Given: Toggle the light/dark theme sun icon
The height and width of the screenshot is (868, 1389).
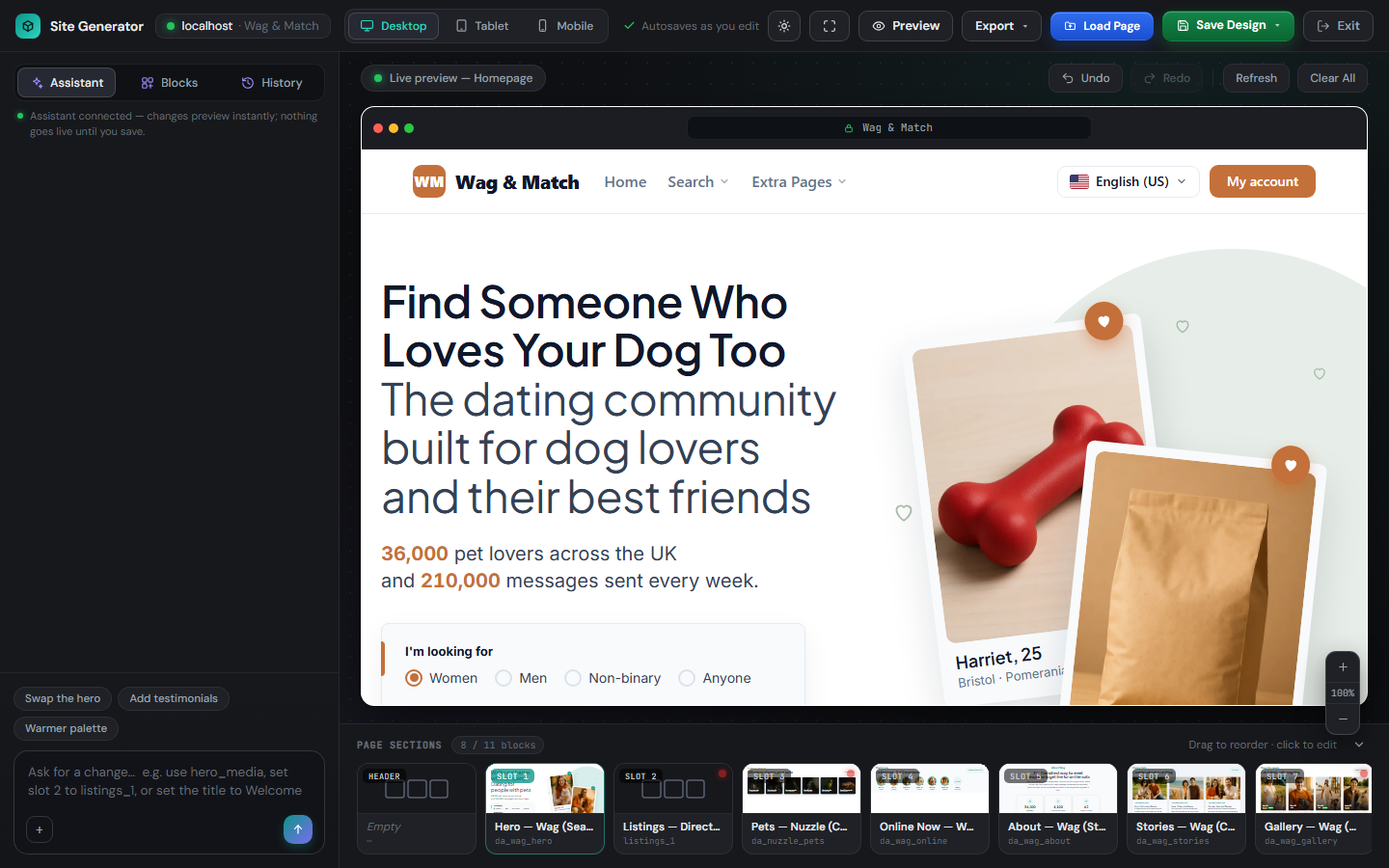Looking at the screenshot, I should (x=784, y=26).
